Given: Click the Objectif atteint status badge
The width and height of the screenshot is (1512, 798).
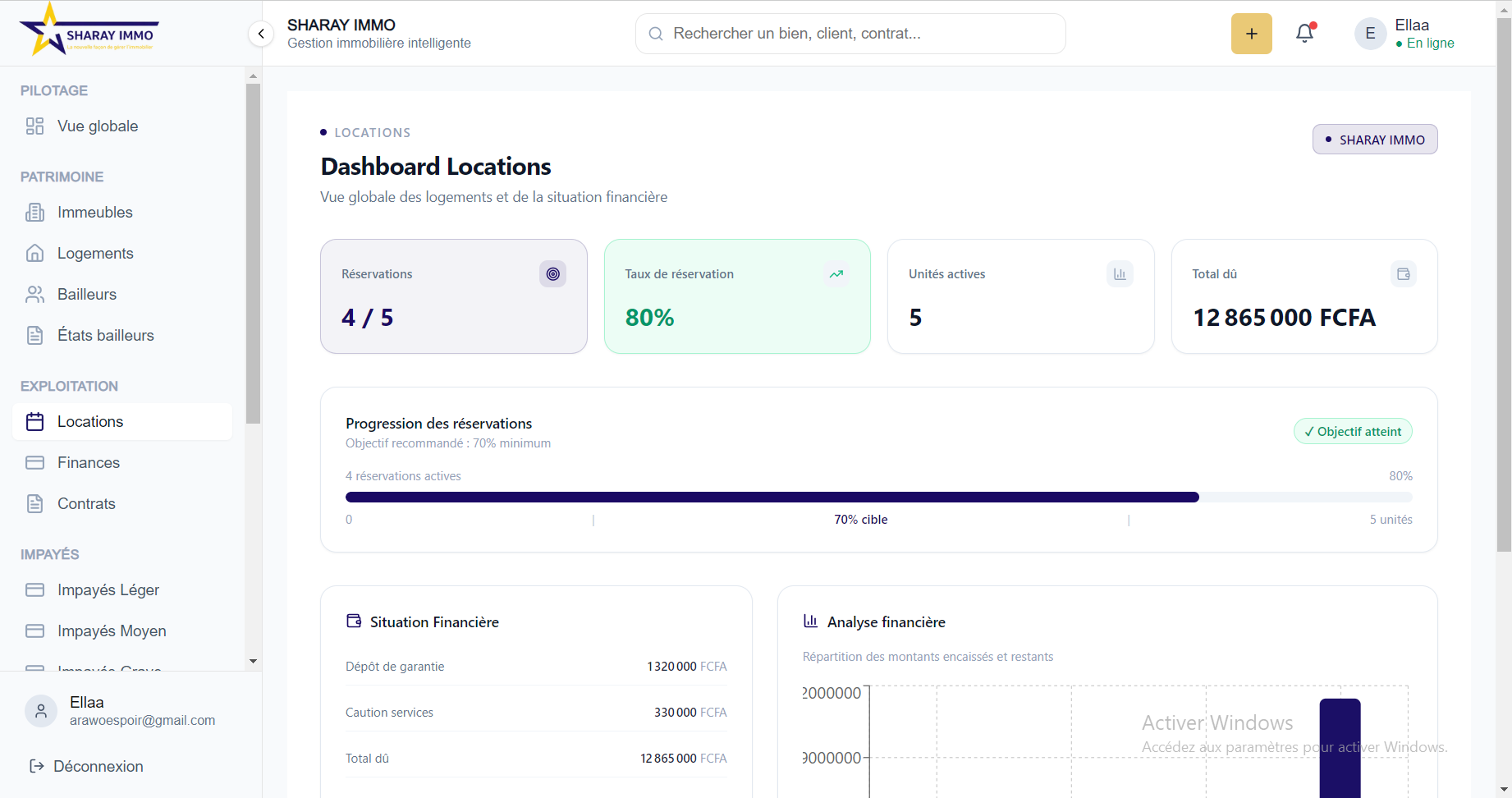Looking at the screenshot, I should click(x=1352, y=432).
